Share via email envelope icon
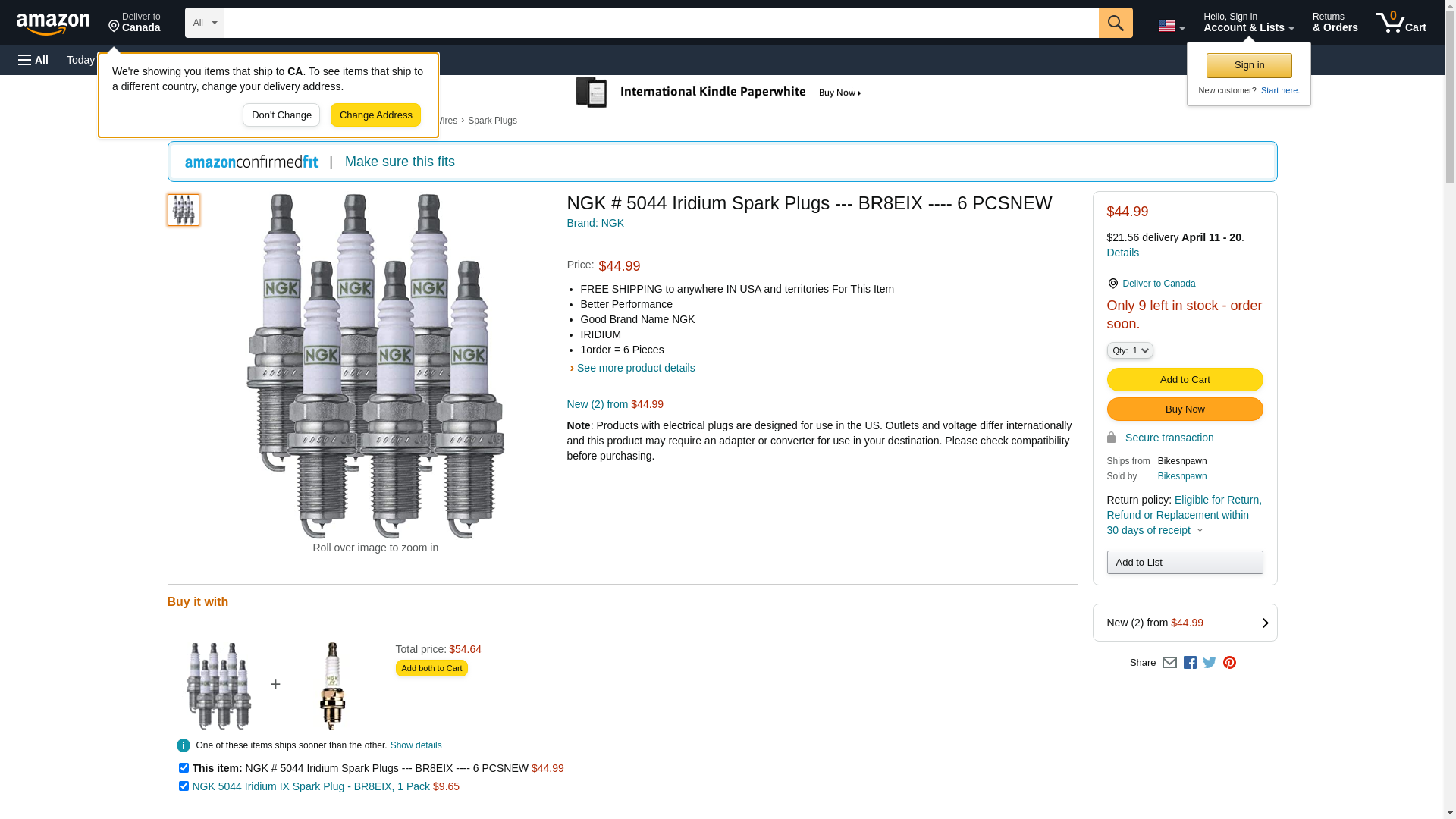 [x=1169, y=663]
